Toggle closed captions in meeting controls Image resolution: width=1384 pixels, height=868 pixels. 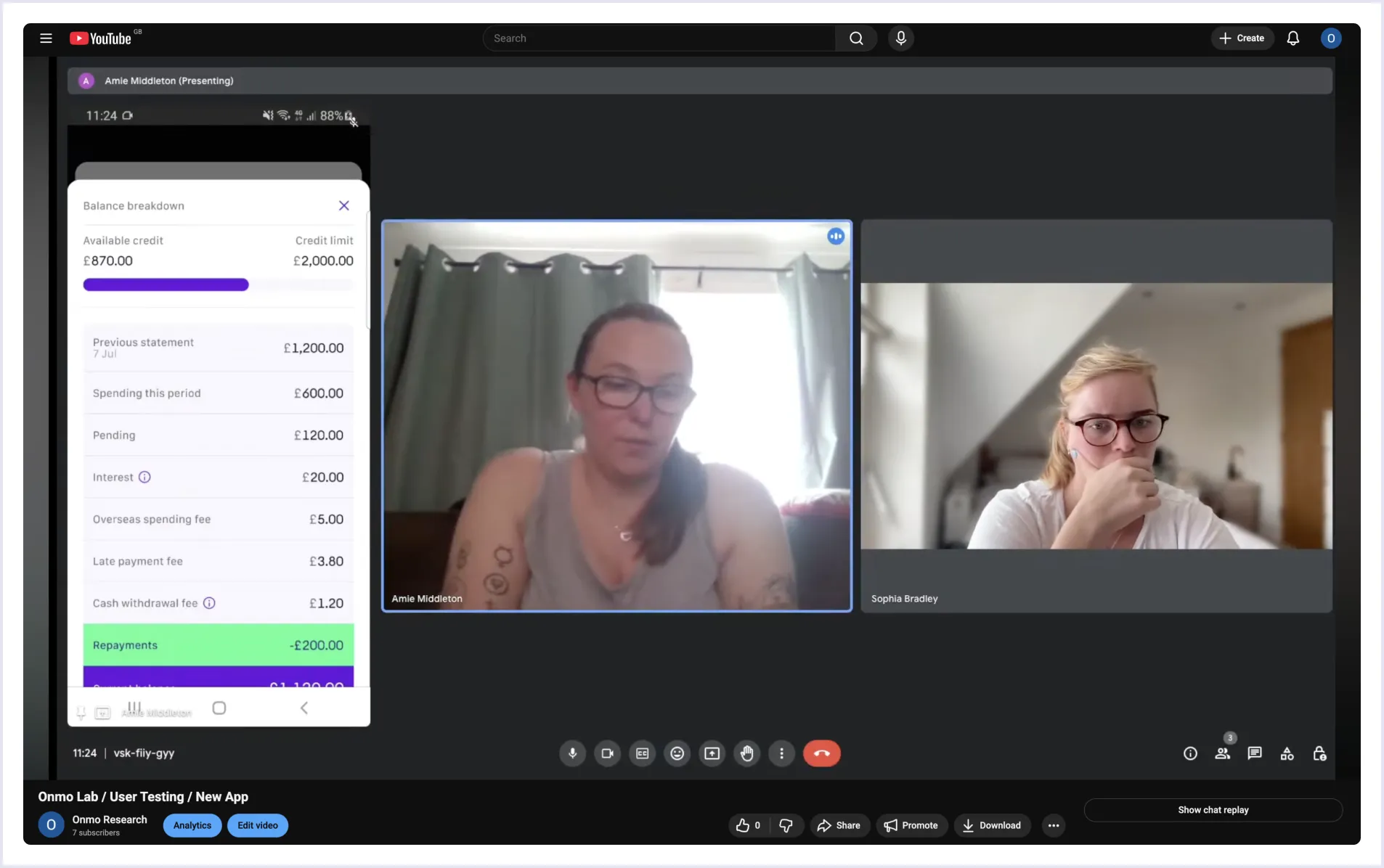coord(642,753)
